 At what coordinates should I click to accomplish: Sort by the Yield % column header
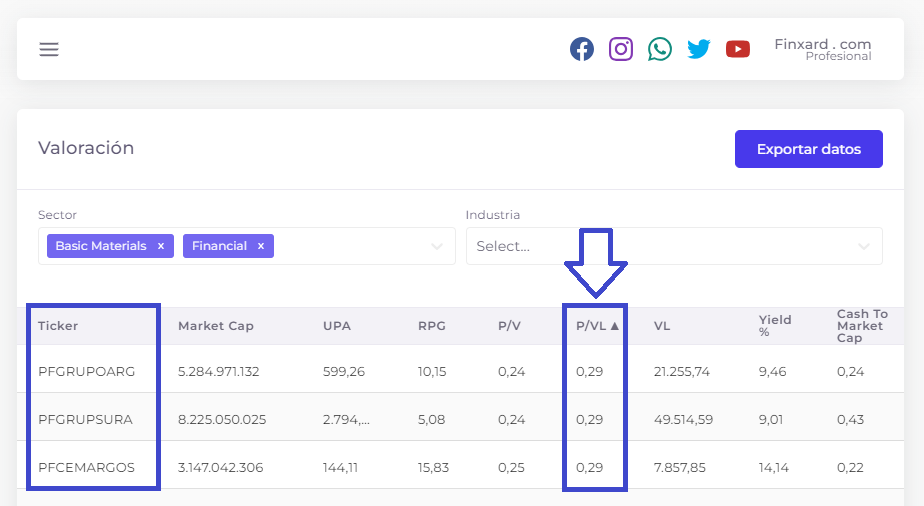click(x=774, y=326)
